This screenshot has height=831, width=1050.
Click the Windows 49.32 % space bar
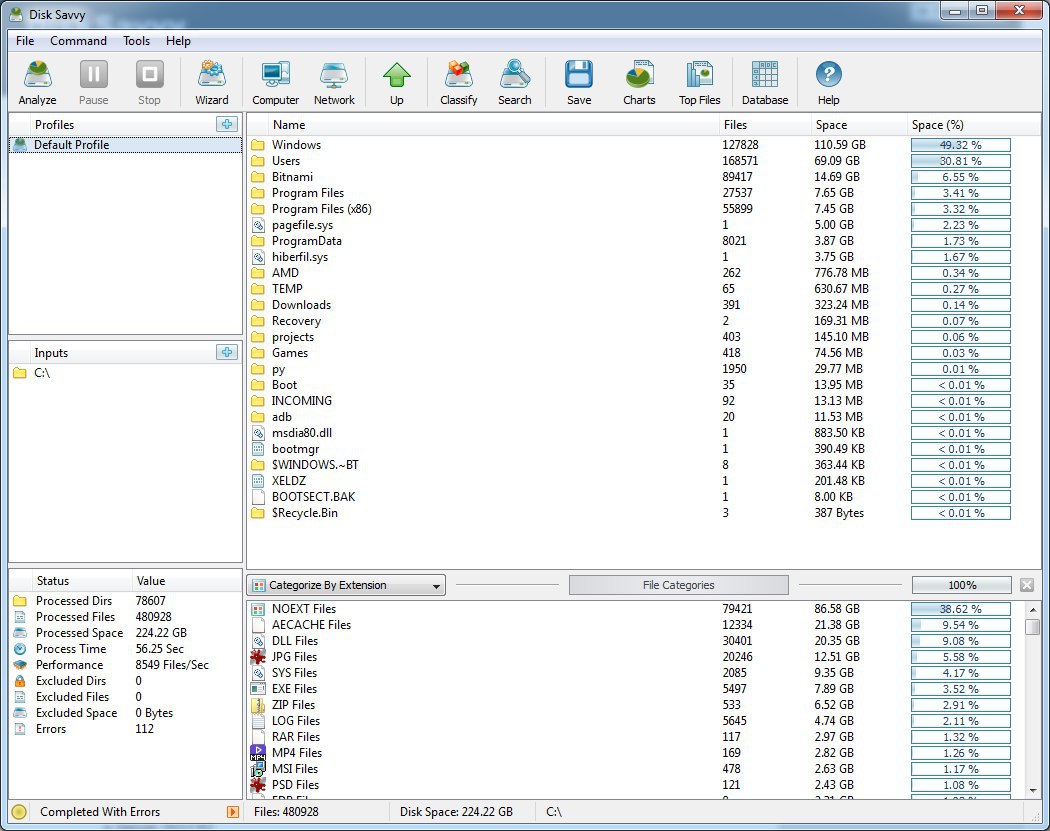pos(960,145)
